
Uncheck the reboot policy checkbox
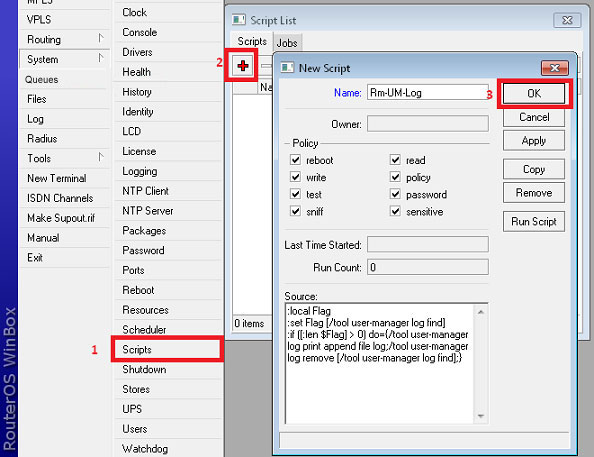click(x=295, y=160)
